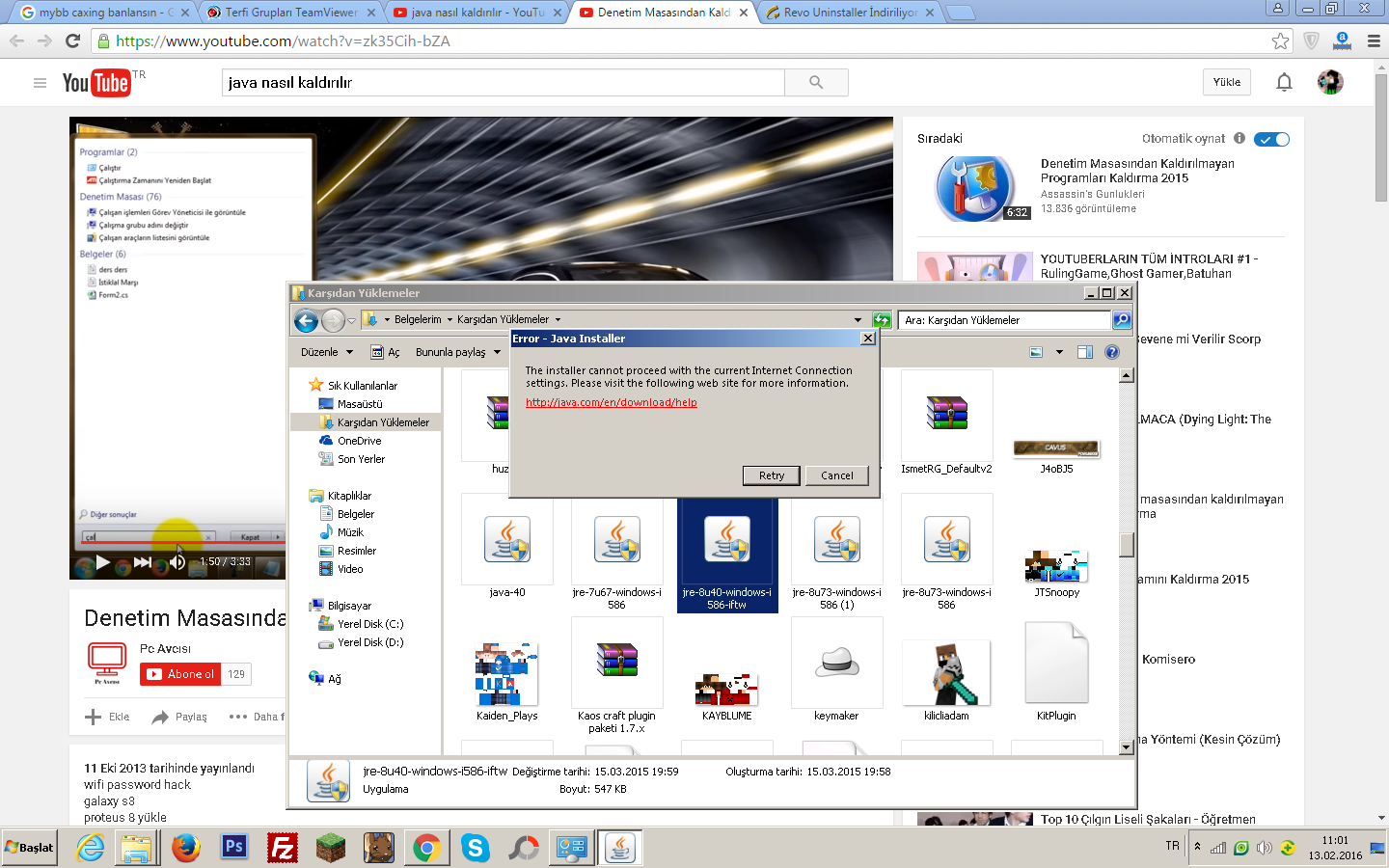The image size is (1389, 868).
Task: Toggle the Explorer preview pane icon
Action: [x=1085, y=352]
